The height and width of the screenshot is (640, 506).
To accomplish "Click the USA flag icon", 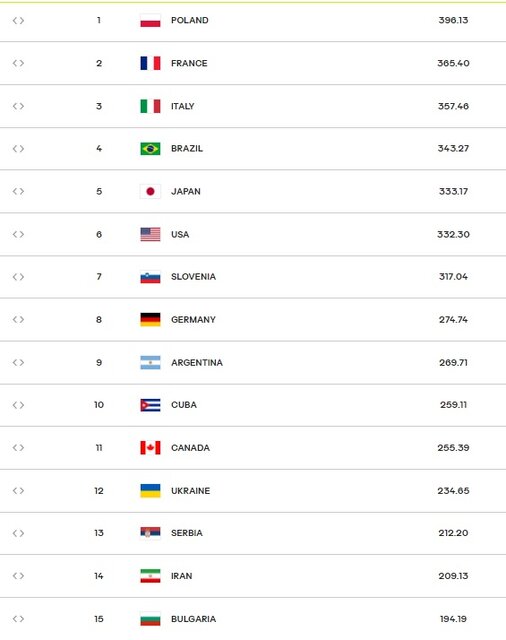I will [x=150, y=234].
